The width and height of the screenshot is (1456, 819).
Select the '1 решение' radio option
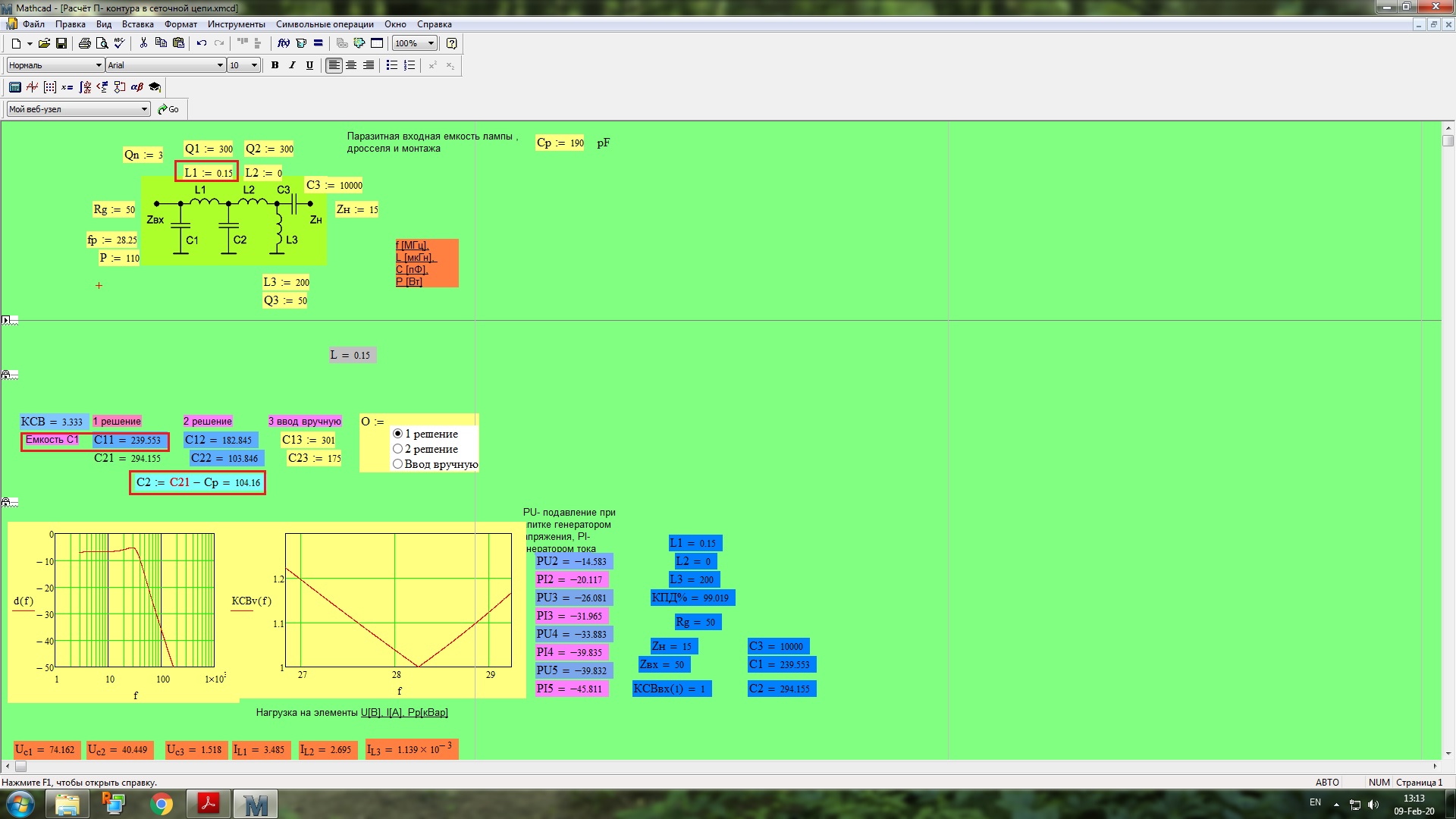click(397, 434)
